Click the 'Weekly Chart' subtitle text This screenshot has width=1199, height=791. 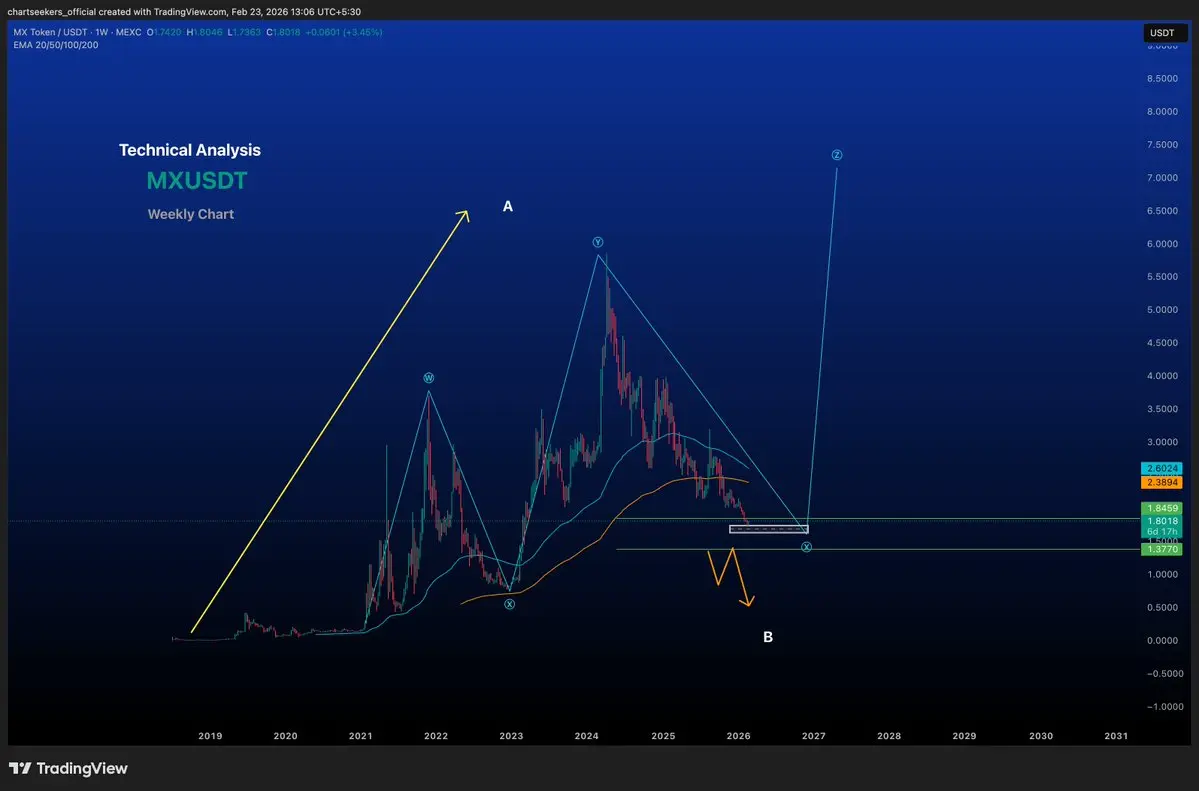pos(190,214)
